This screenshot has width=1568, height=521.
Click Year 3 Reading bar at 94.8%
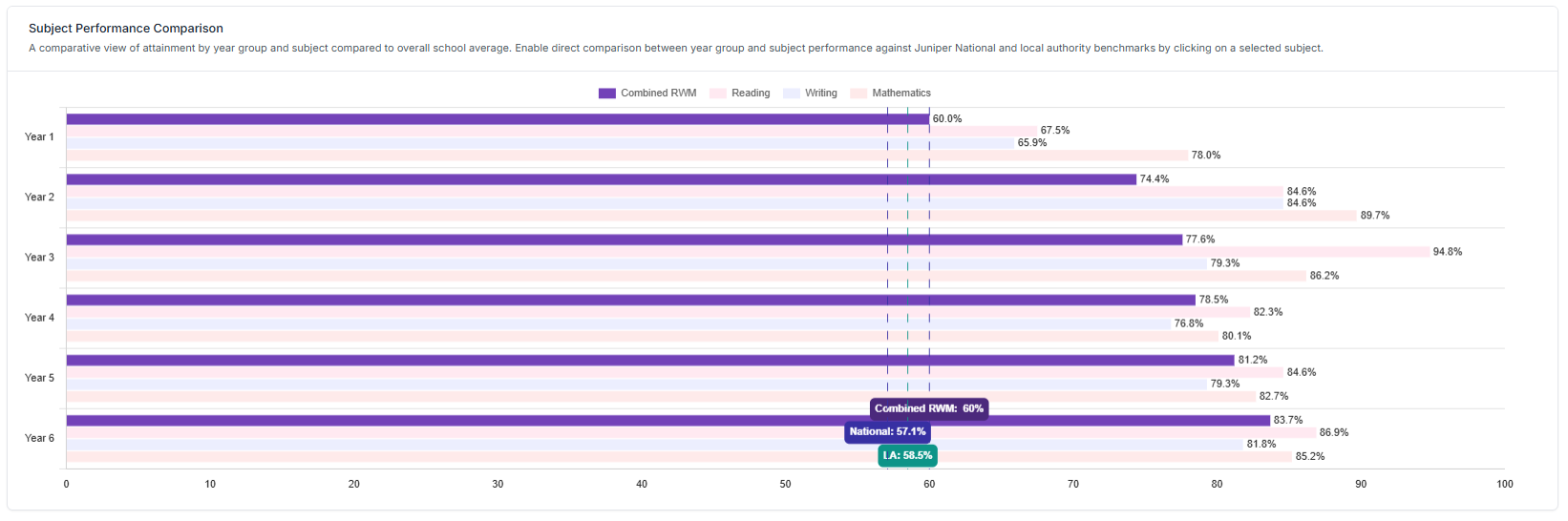click(x=747, y=252)
